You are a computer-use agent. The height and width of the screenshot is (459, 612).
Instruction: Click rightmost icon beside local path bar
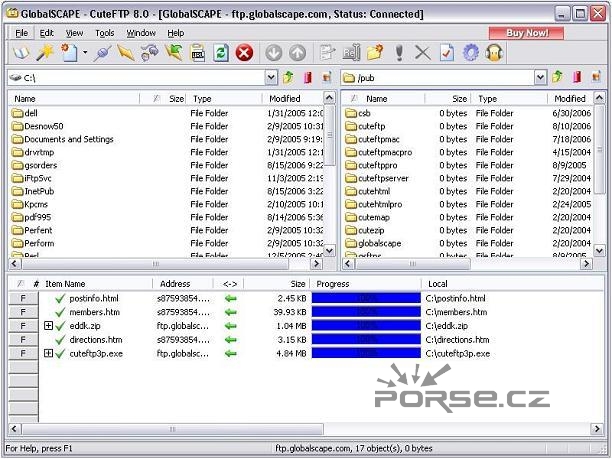(327, 77)
